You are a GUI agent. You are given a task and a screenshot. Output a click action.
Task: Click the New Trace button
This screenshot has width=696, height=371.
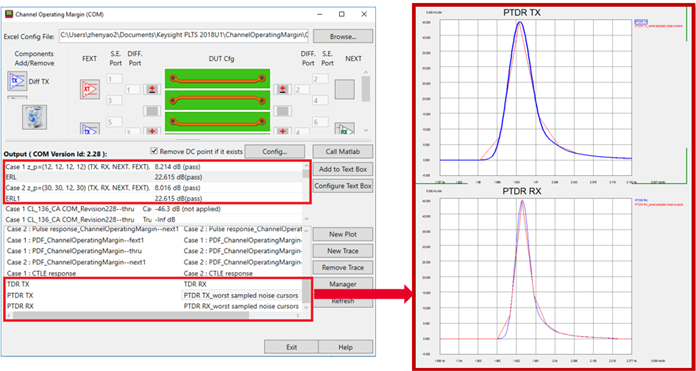(342, 251)
